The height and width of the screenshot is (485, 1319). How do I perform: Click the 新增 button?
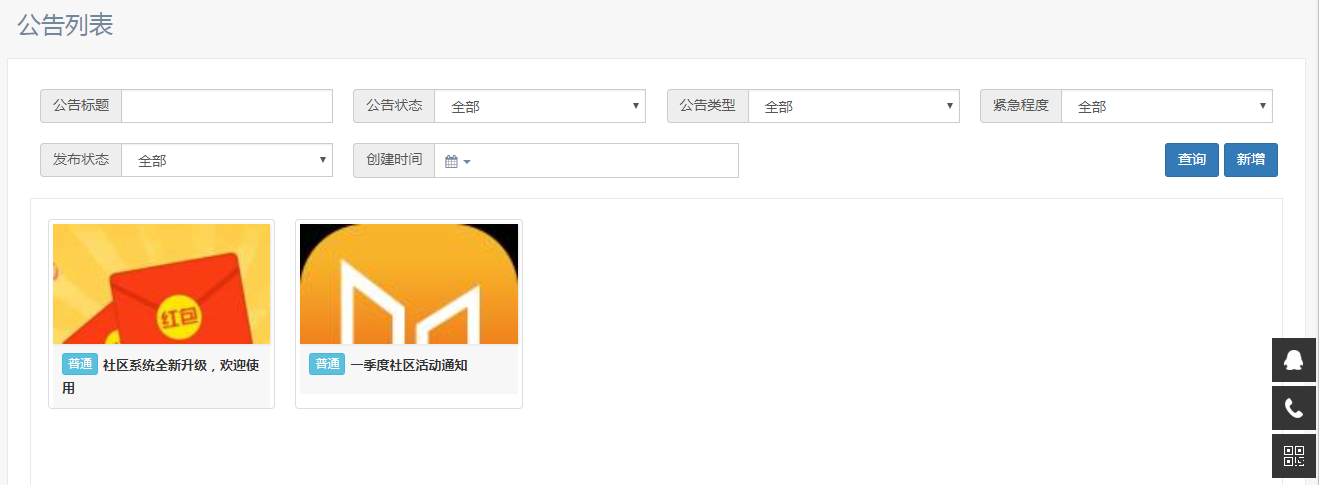click(1251, 160)
